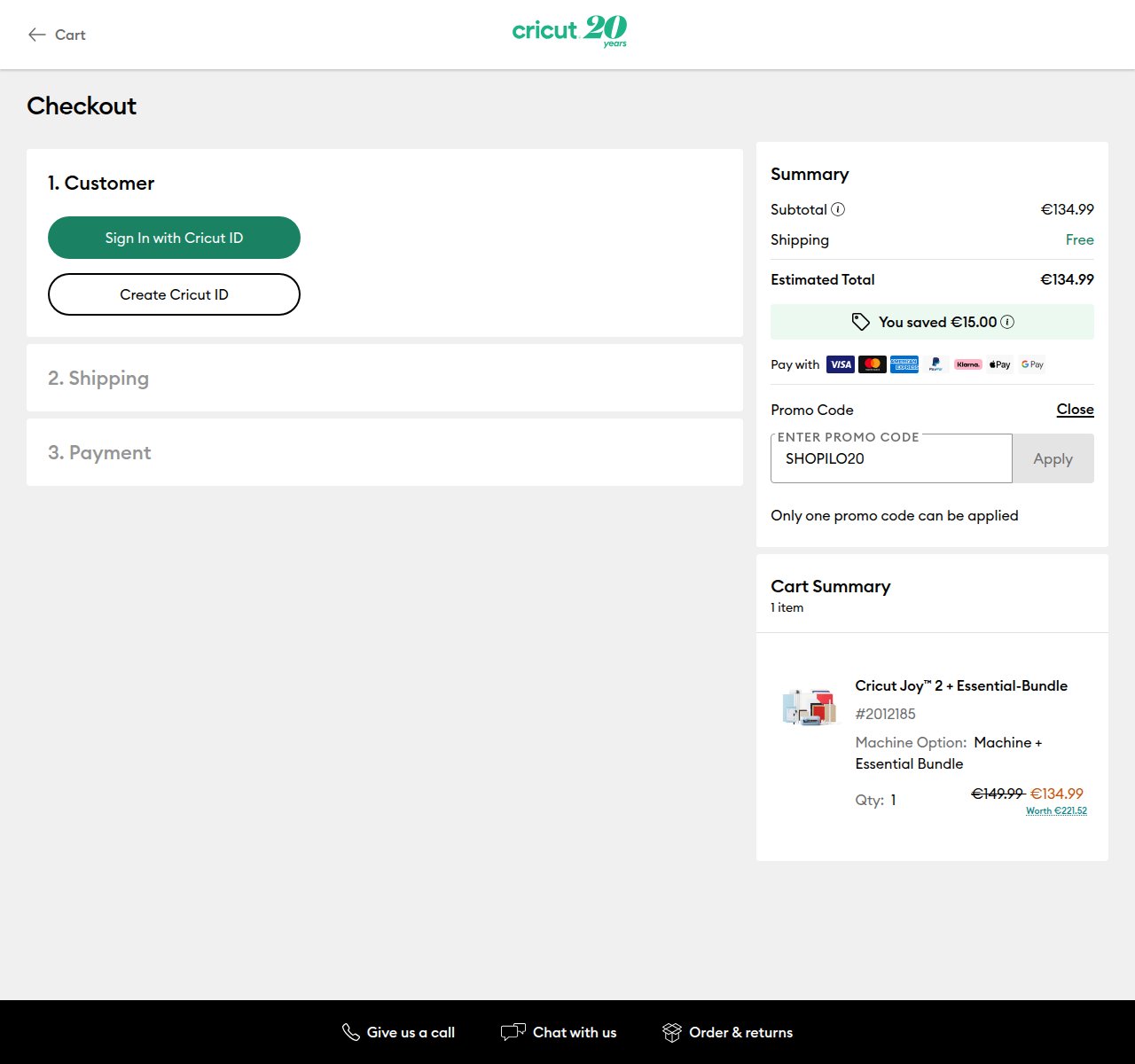Select the PayPal payment icon
1135x1064 pixels.
[935, 364]
